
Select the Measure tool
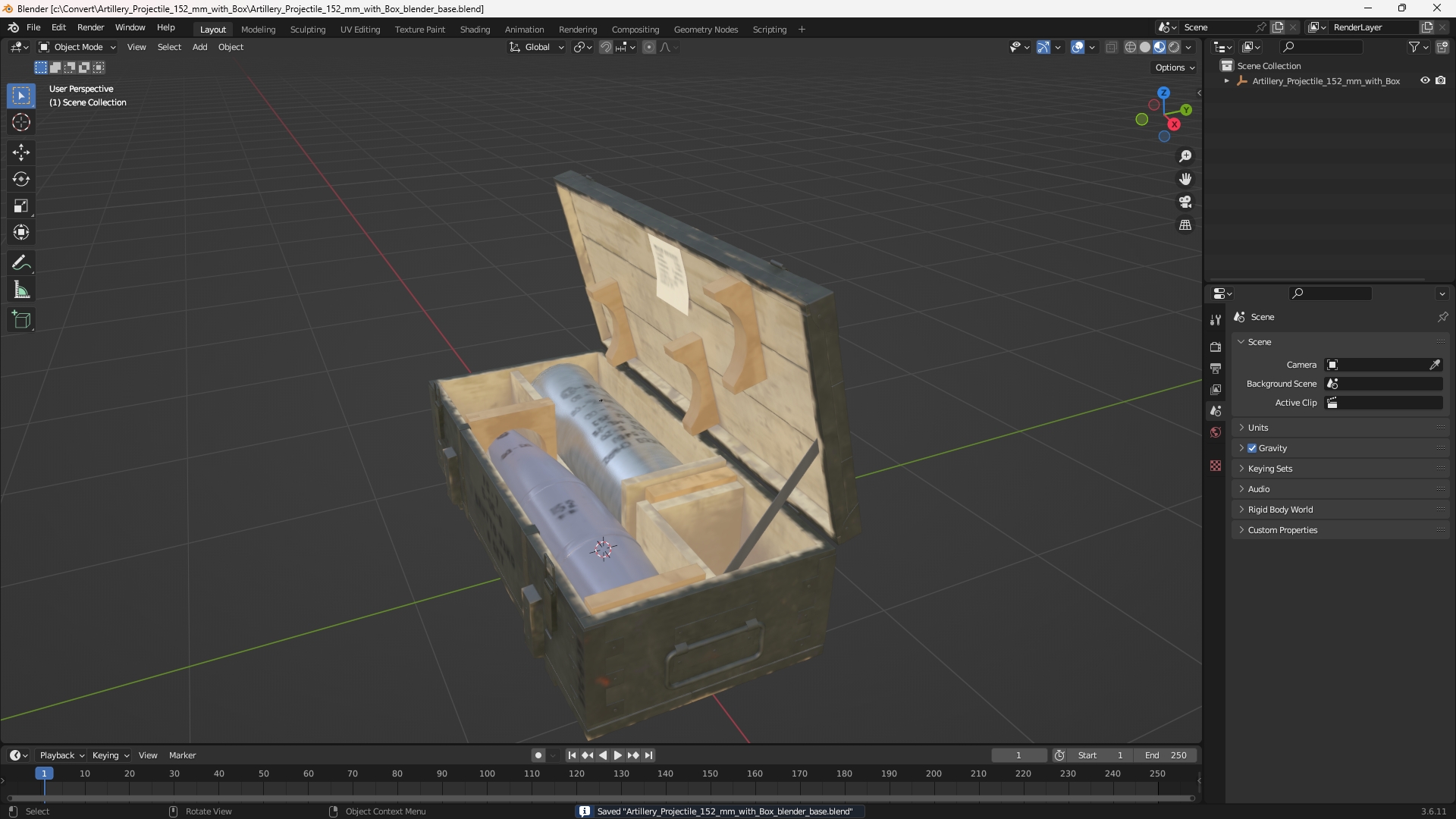coord(21,290)
